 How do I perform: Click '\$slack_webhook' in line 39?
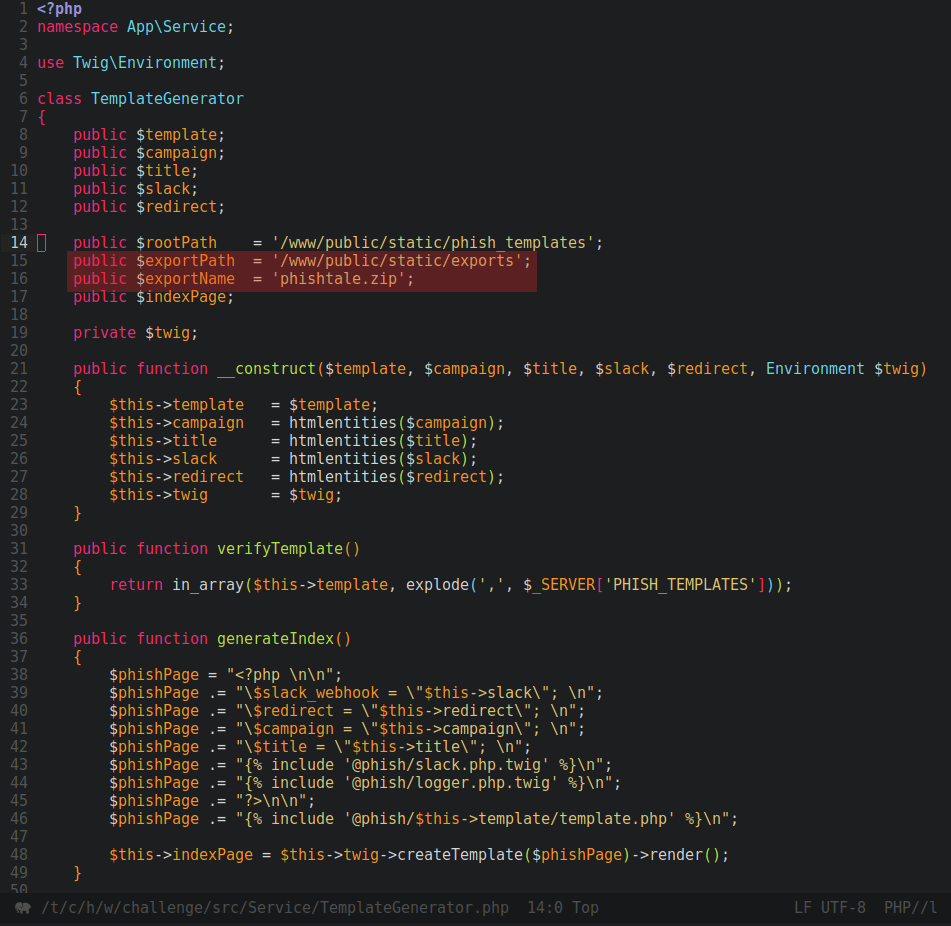coord(311,693)
